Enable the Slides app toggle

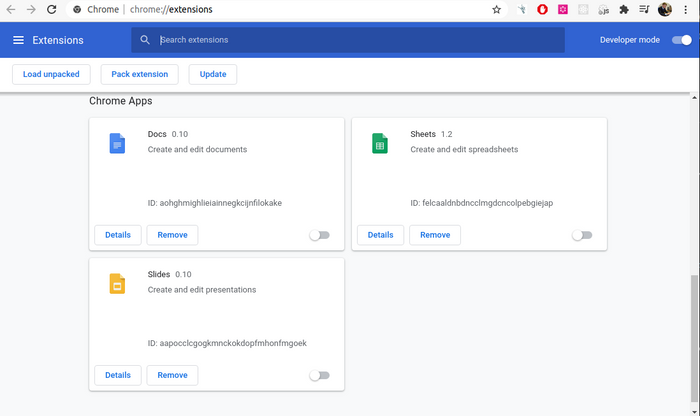[x=320, y=375]
